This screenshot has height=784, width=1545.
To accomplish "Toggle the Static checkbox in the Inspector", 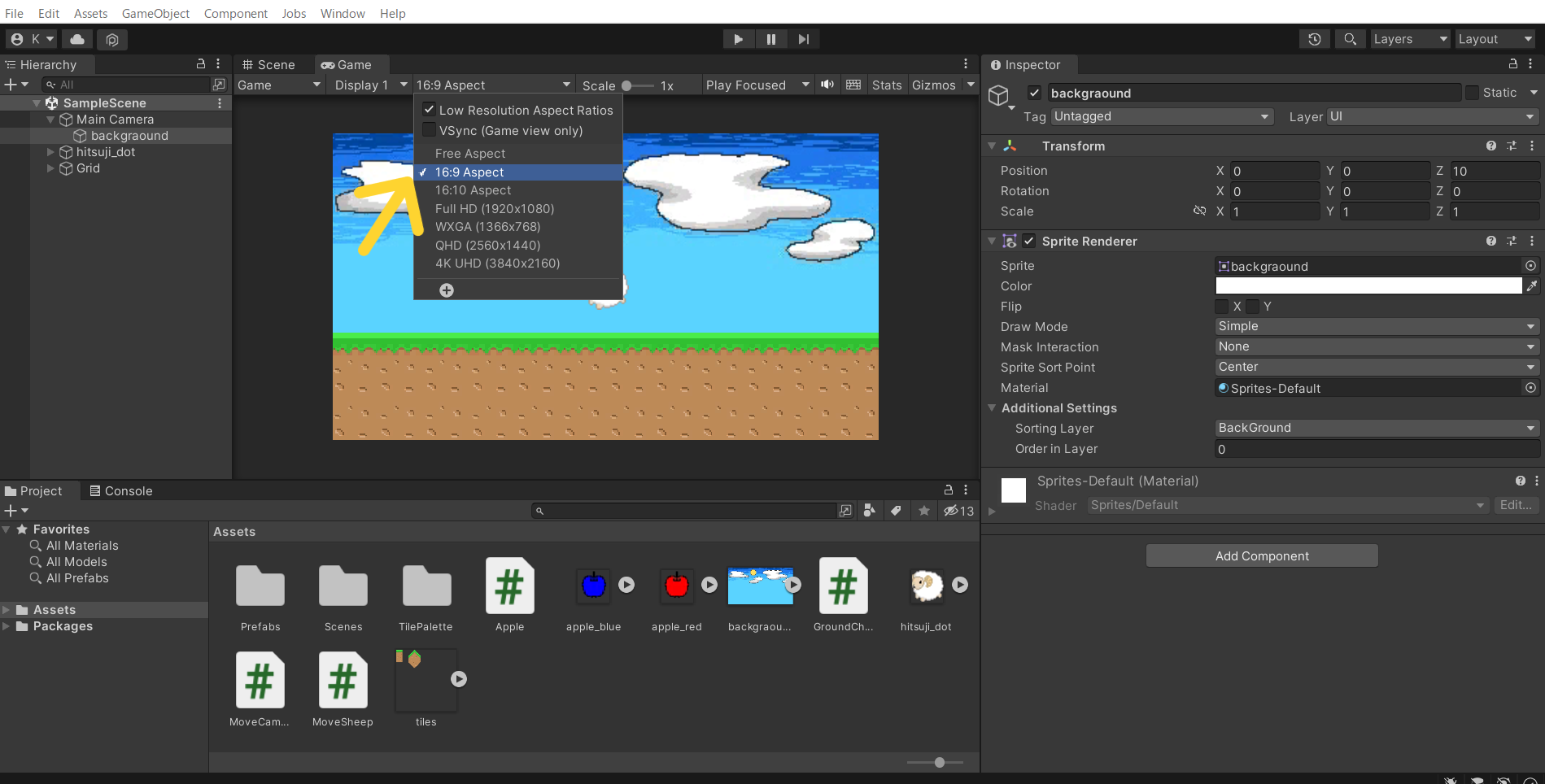I will click(1472, 93).
